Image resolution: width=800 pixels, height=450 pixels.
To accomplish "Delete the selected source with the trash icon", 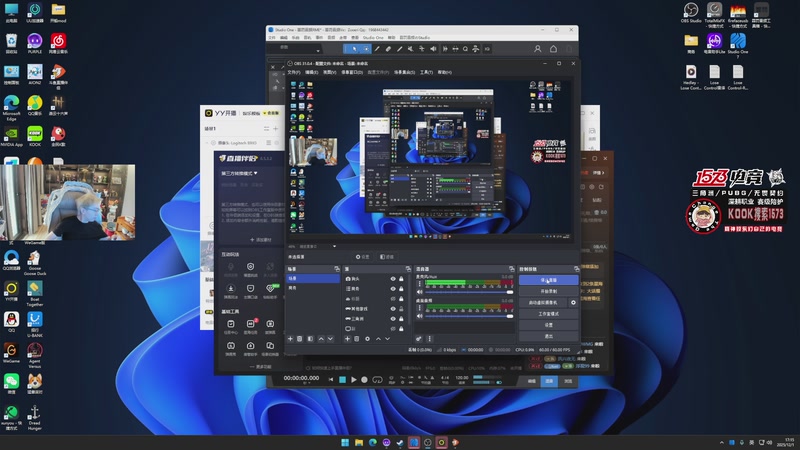I will [357, 339].
